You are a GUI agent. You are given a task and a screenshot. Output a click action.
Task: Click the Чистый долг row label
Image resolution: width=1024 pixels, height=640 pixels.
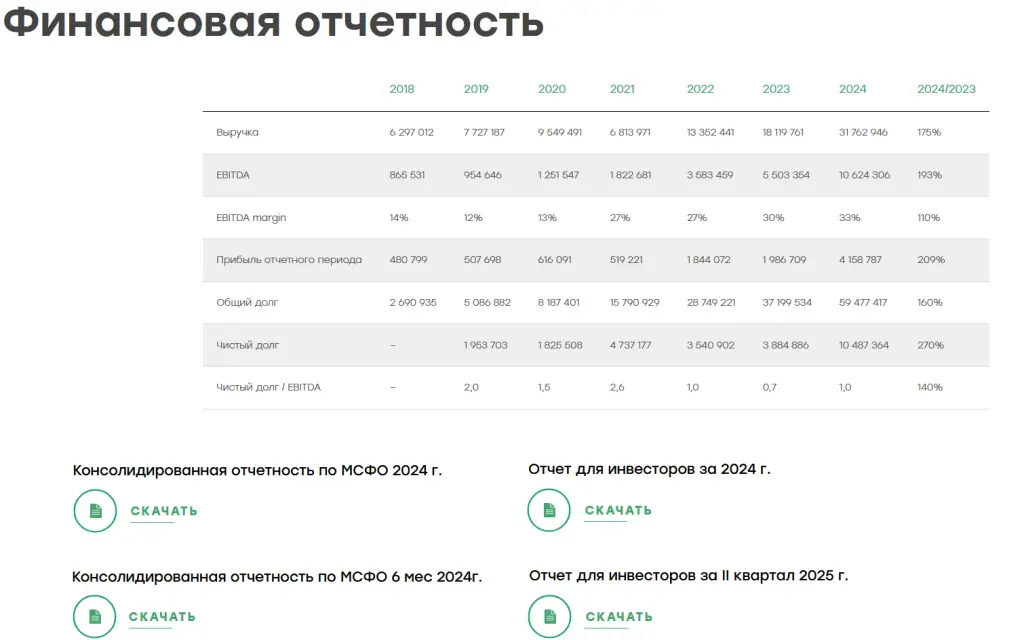pos(248,345)
